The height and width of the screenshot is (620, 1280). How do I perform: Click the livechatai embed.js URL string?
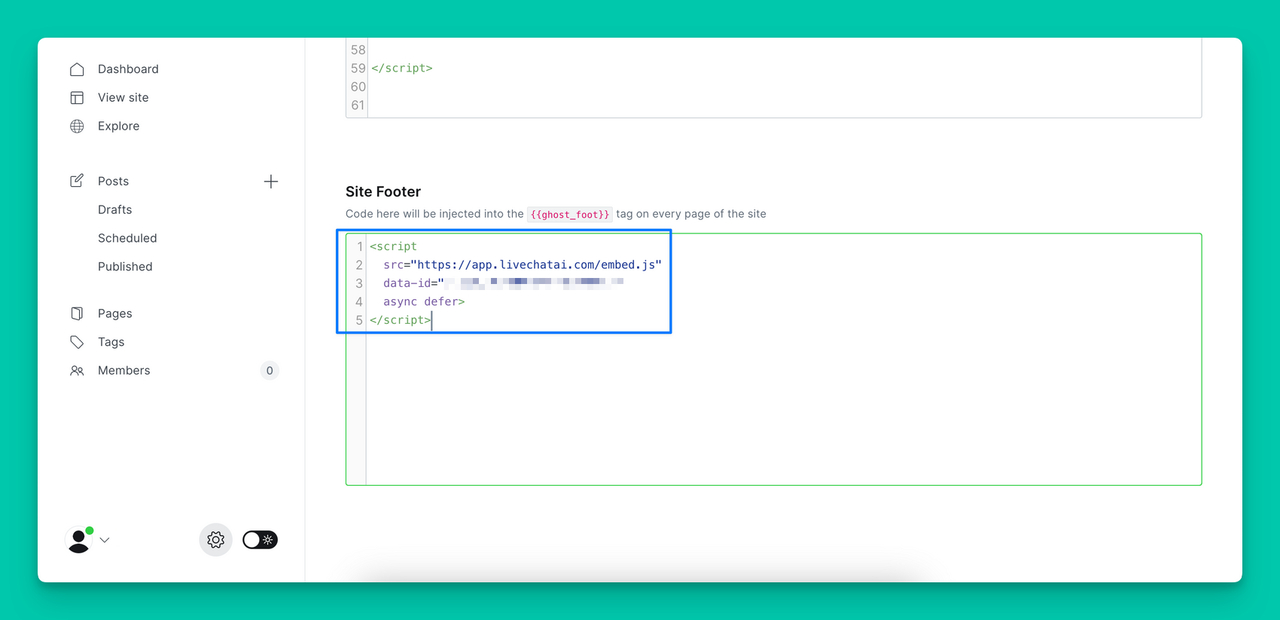point(536,265)
